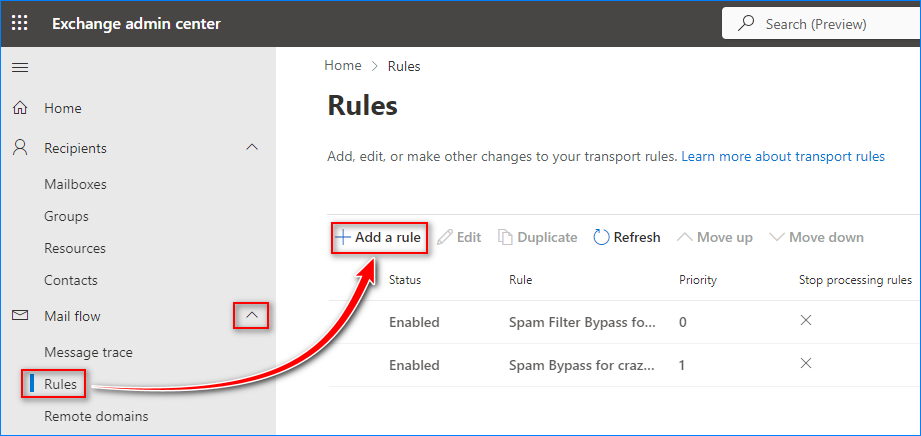Screen dimensions: 921x436
Task: Click the Move down button label
Action: 826,237
